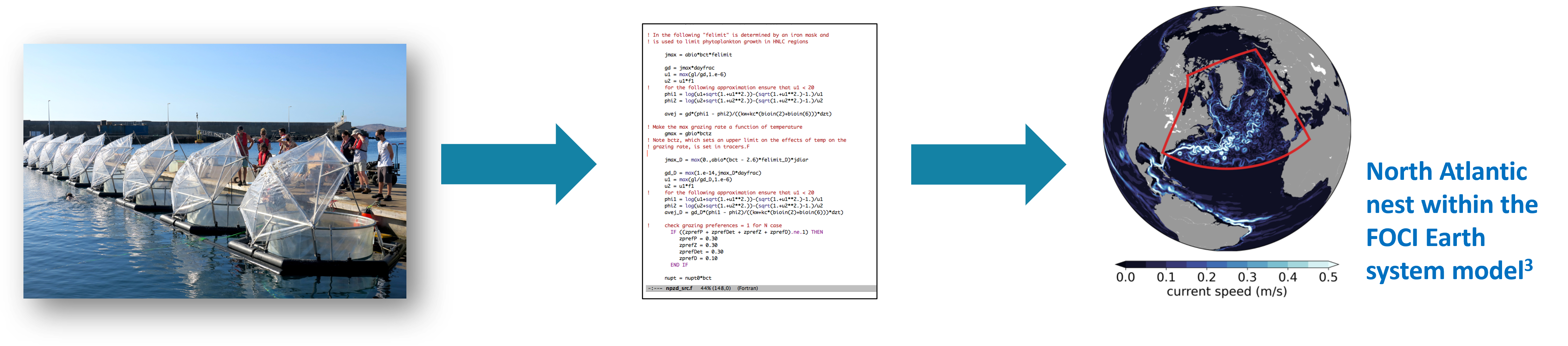Click the 'nest within the' text line

(1452, 205)
